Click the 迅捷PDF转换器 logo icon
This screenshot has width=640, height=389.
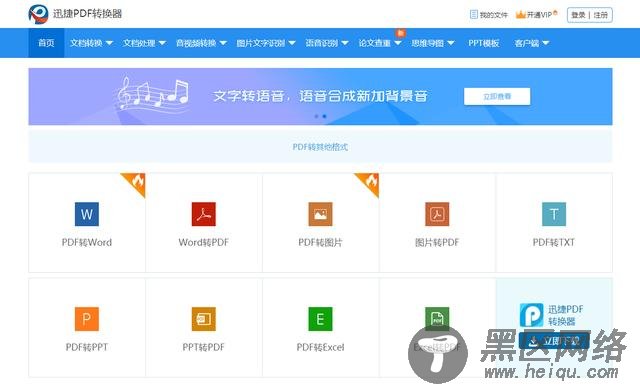tap(38, 14)
